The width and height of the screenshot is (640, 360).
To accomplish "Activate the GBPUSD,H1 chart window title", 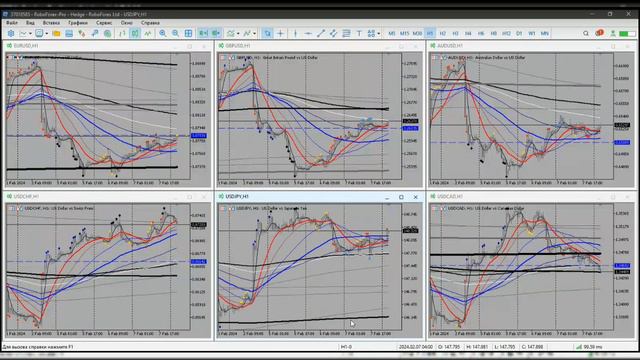I will pos(238,46).
